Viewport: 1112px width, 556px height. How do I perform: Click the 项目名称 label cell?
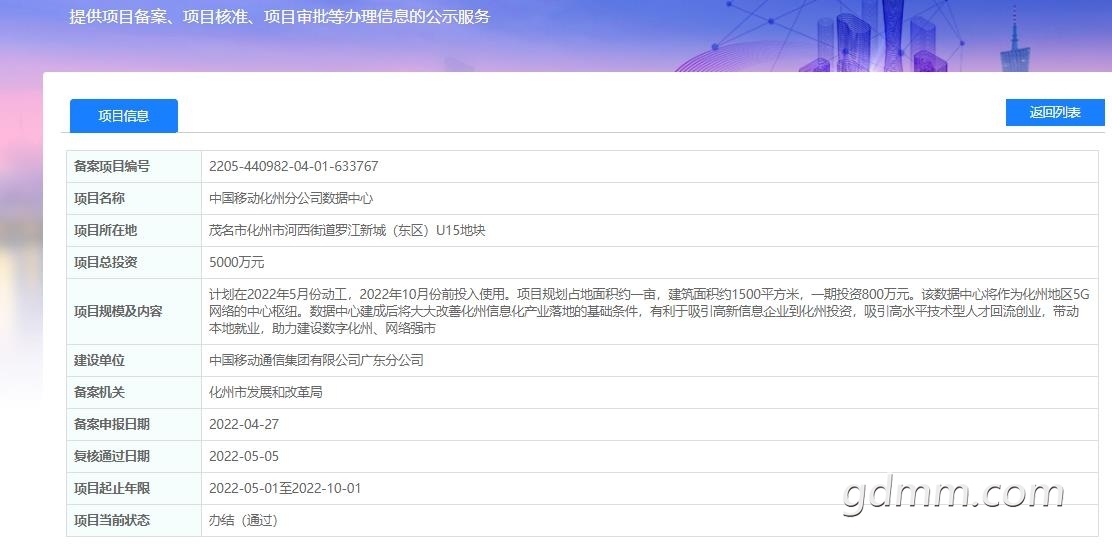point(134,199)
